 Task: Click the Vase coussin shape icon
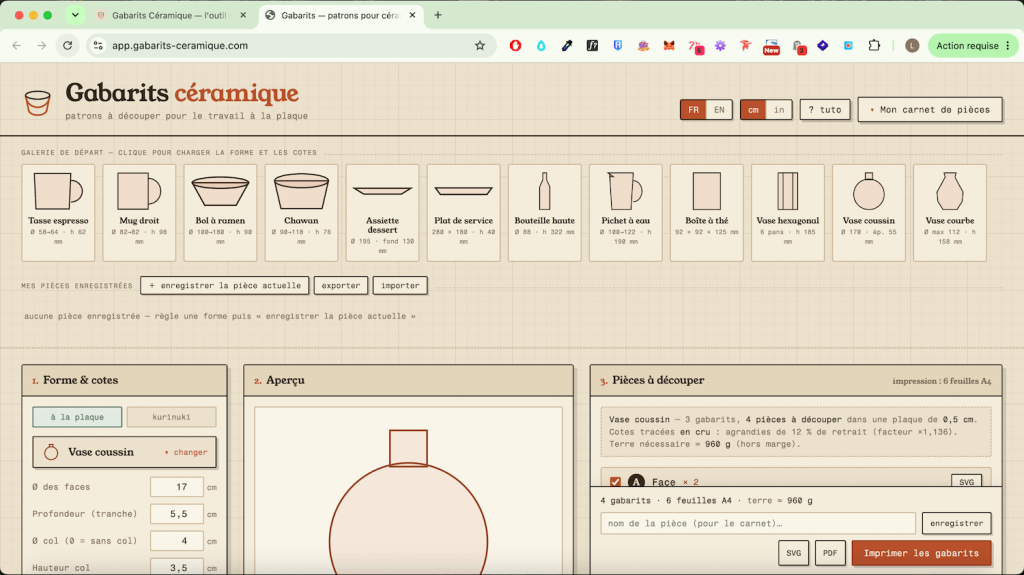click(x=51, y=452)
